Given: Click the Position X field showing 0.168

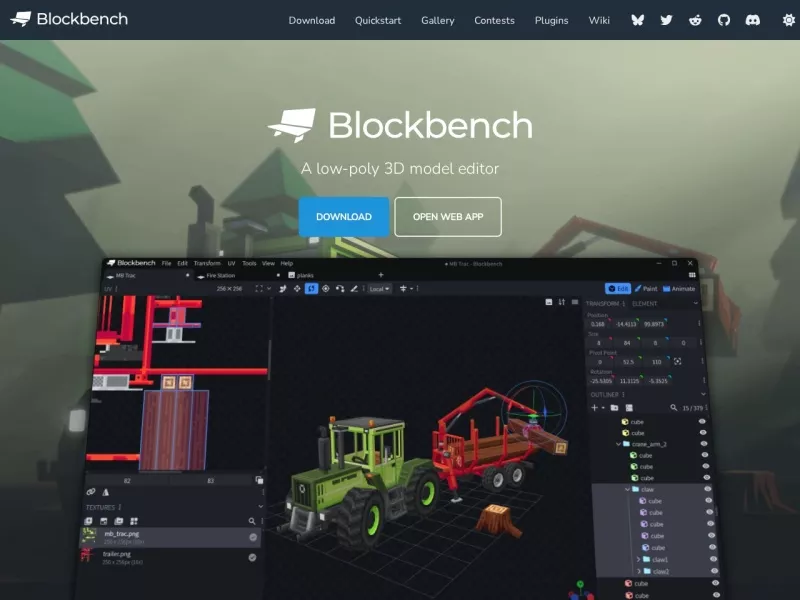Looking at the screenshot, I should click(598, 324).
